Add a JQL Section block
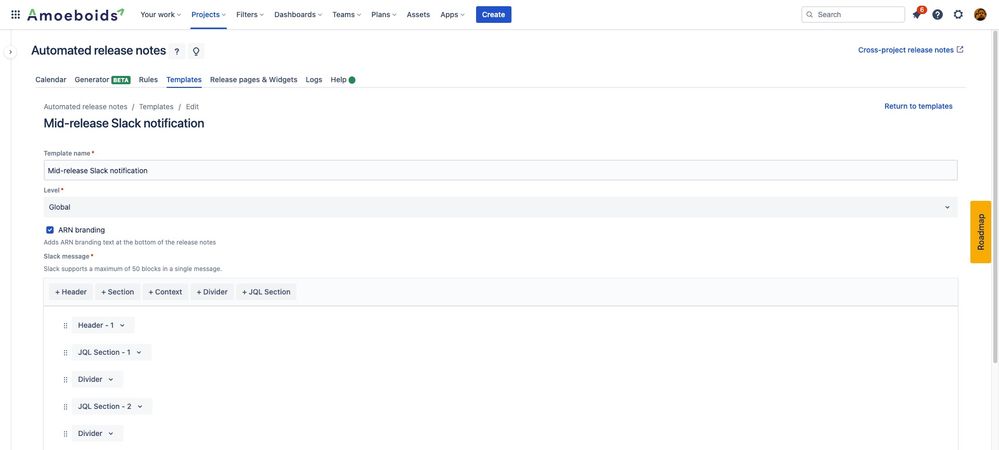 coord(266,292)
